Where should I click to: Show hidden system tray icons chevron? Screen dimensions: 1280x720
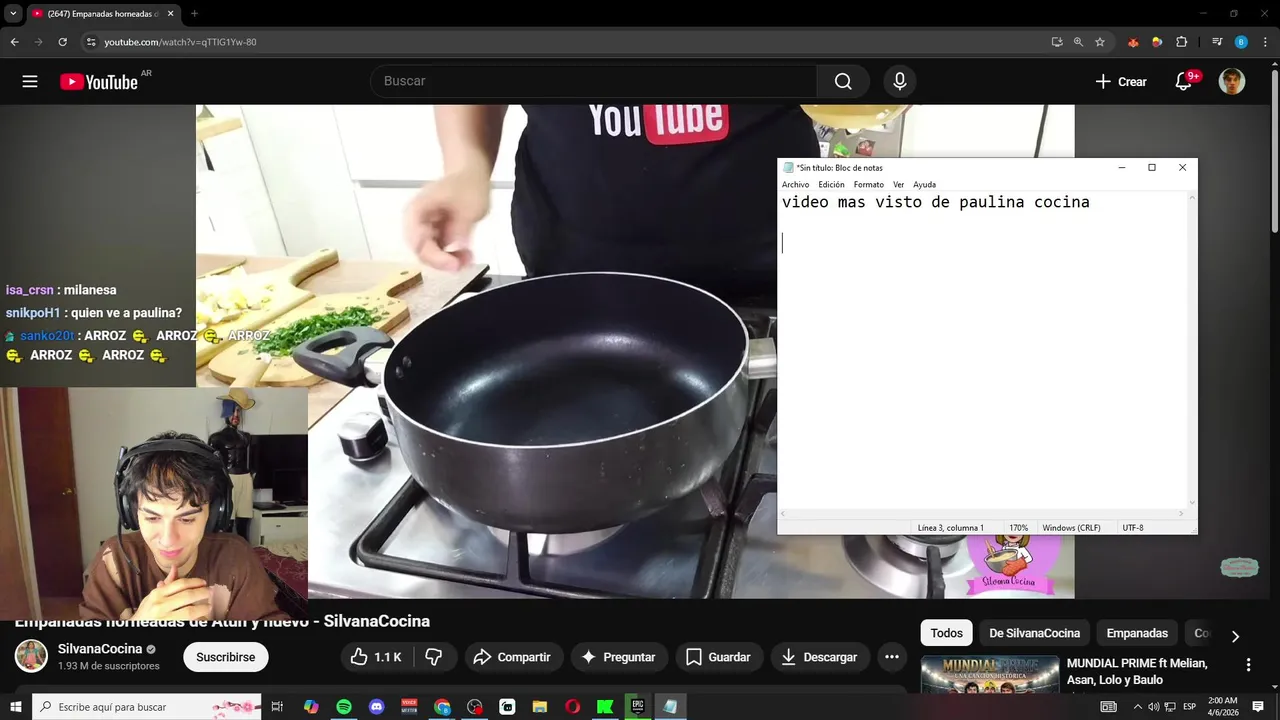tap(1137, 707)
